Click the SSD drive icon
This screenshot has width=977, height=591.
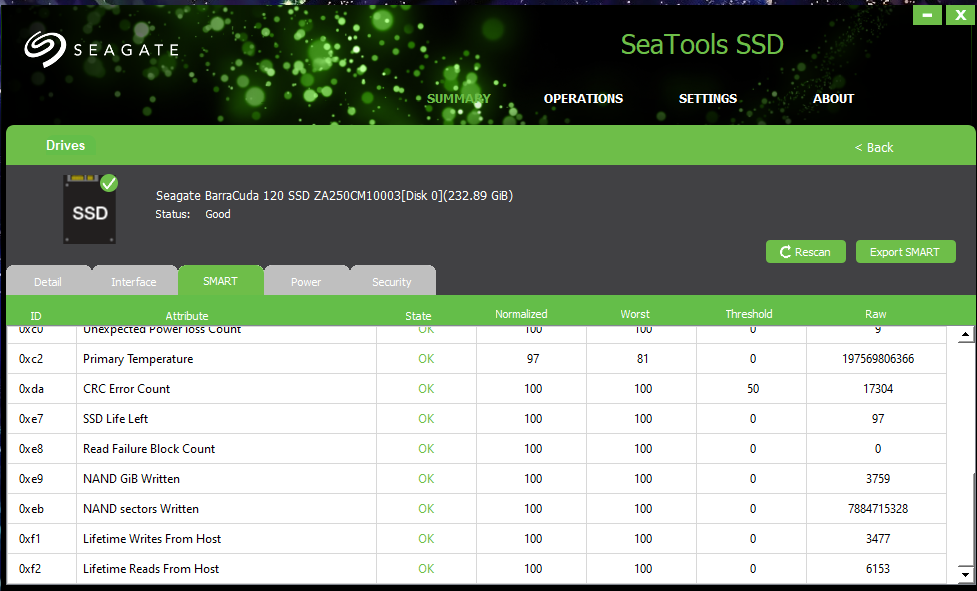(x=90, y=209)
